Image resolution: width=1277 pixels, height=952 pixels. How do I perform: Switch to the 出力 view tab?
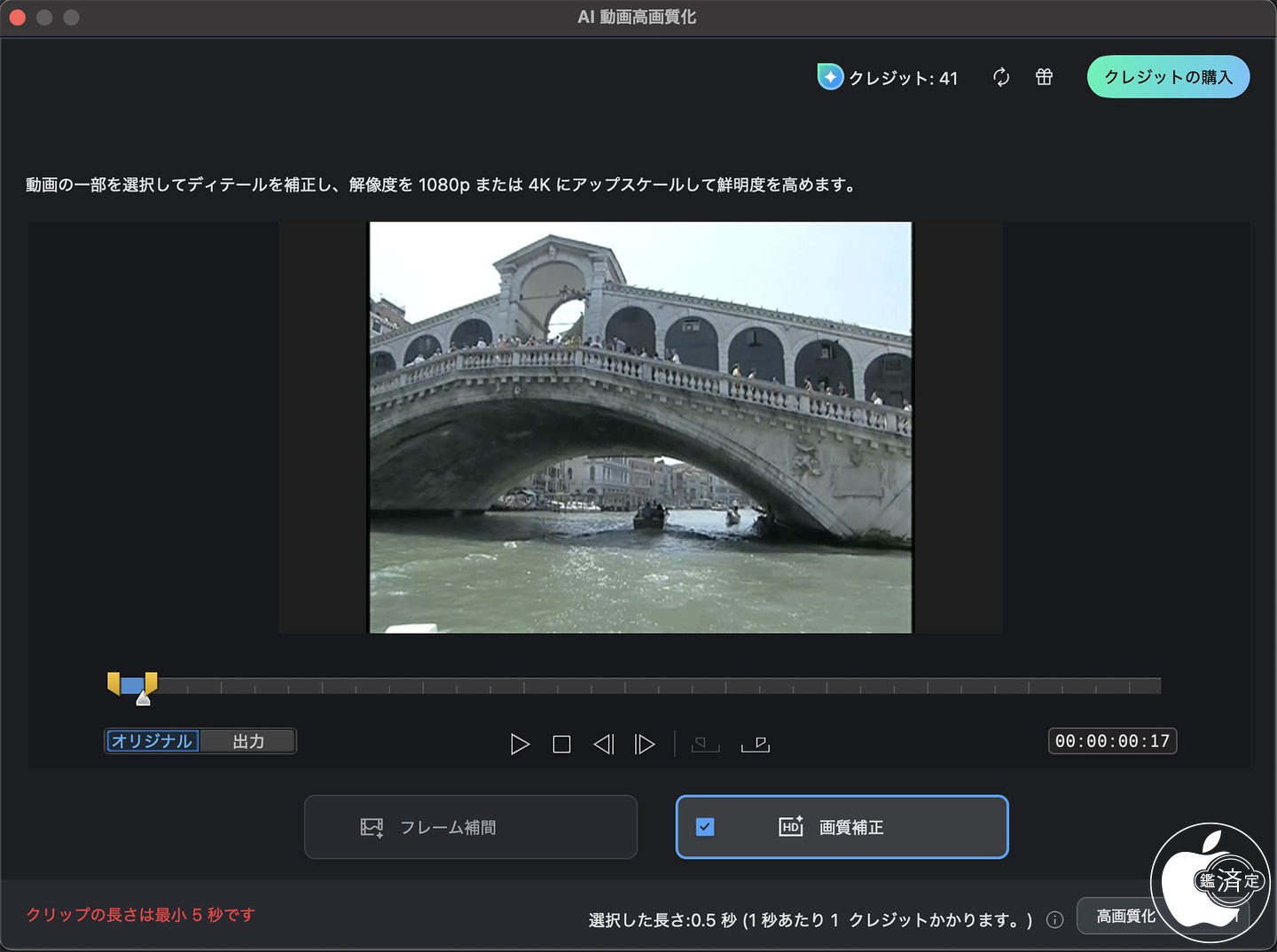pyautogui.click(x=248, y=741)
